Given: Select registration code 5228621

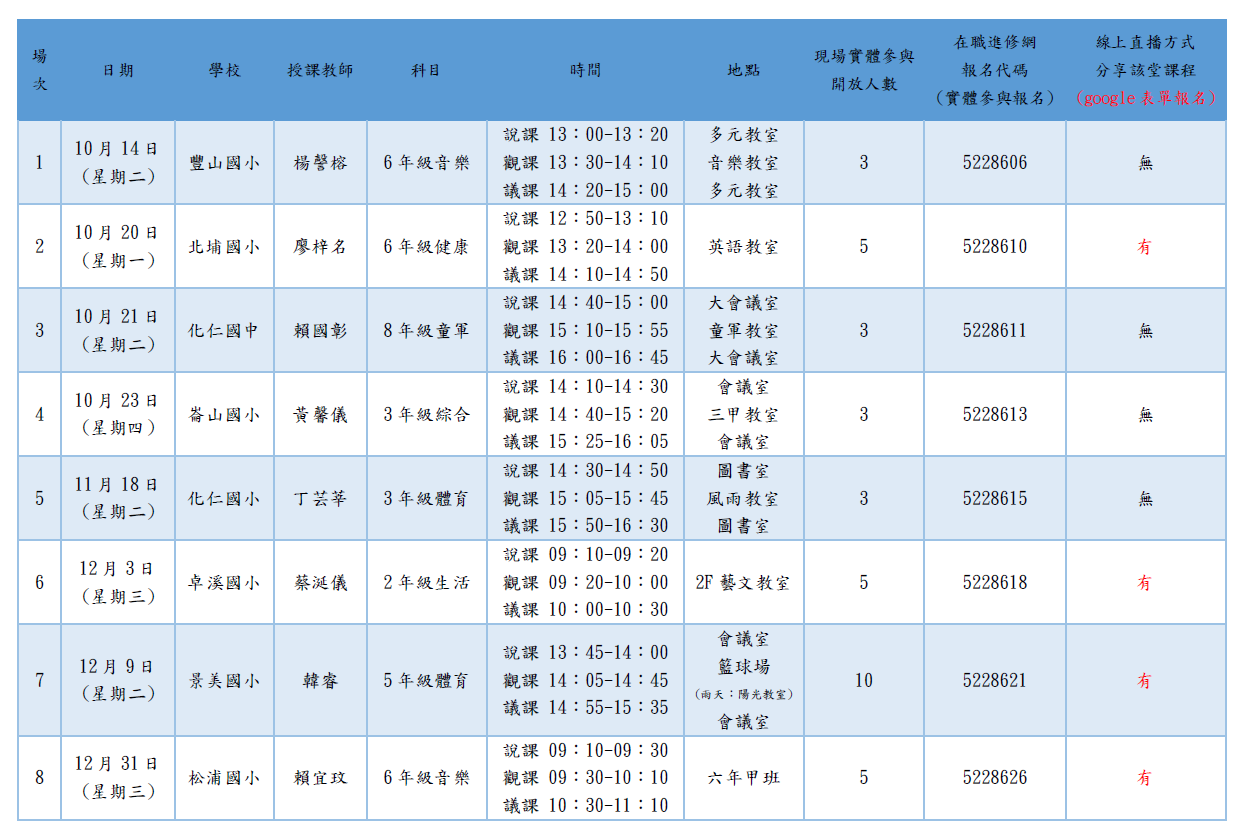Looking at the screenshot, I should (x=995, y=681).
